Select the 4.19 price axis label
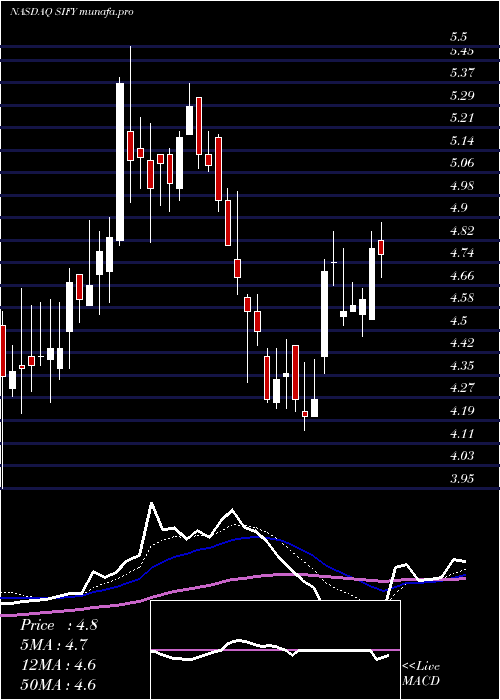 click(x=462, y=410)
